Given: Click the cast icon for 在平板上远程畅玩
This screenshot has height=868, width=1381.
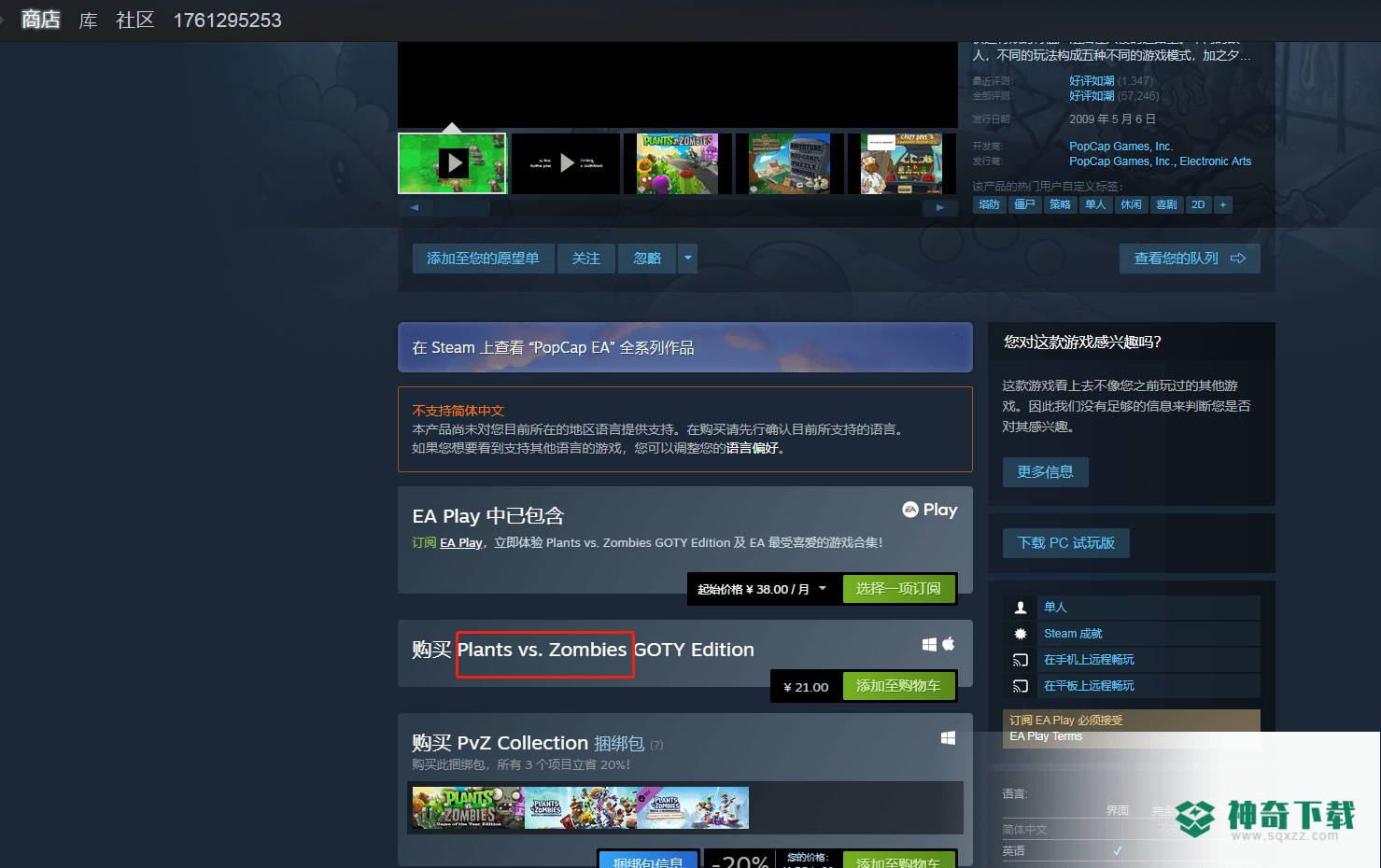Looking at the screenshot, I should coord(1021,686).
